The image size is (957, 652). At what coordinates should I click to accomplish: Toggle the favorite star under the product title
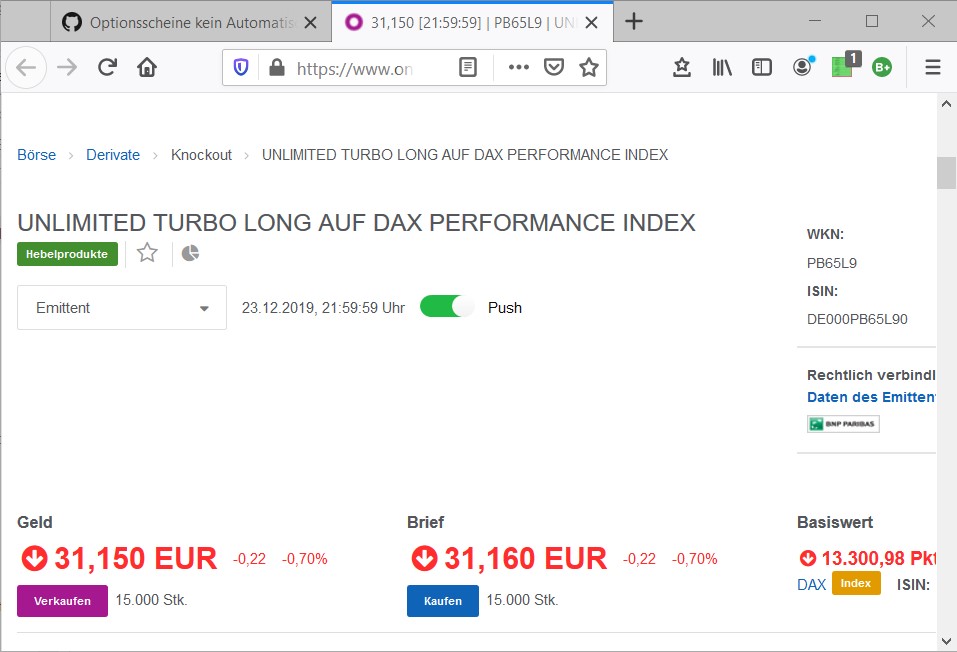coord(147,254)
